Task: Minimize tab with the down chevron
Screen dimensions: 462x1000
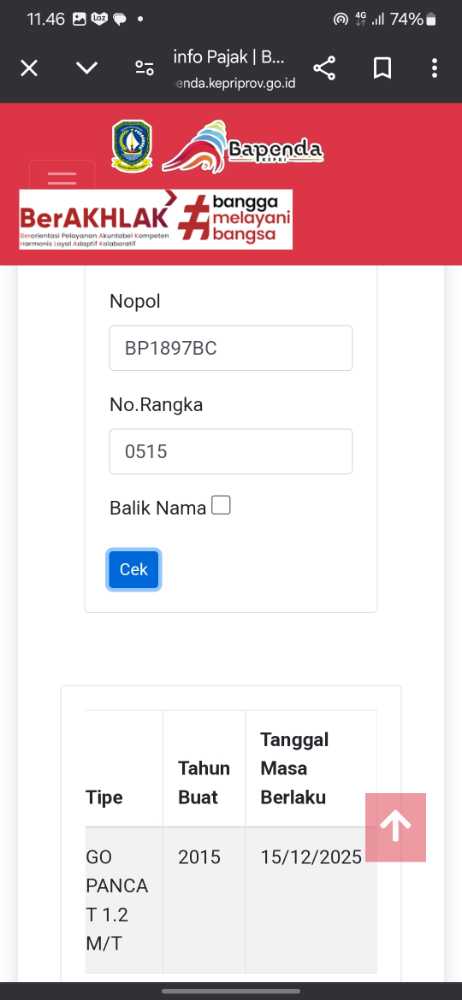Action: tap(87, 68)
